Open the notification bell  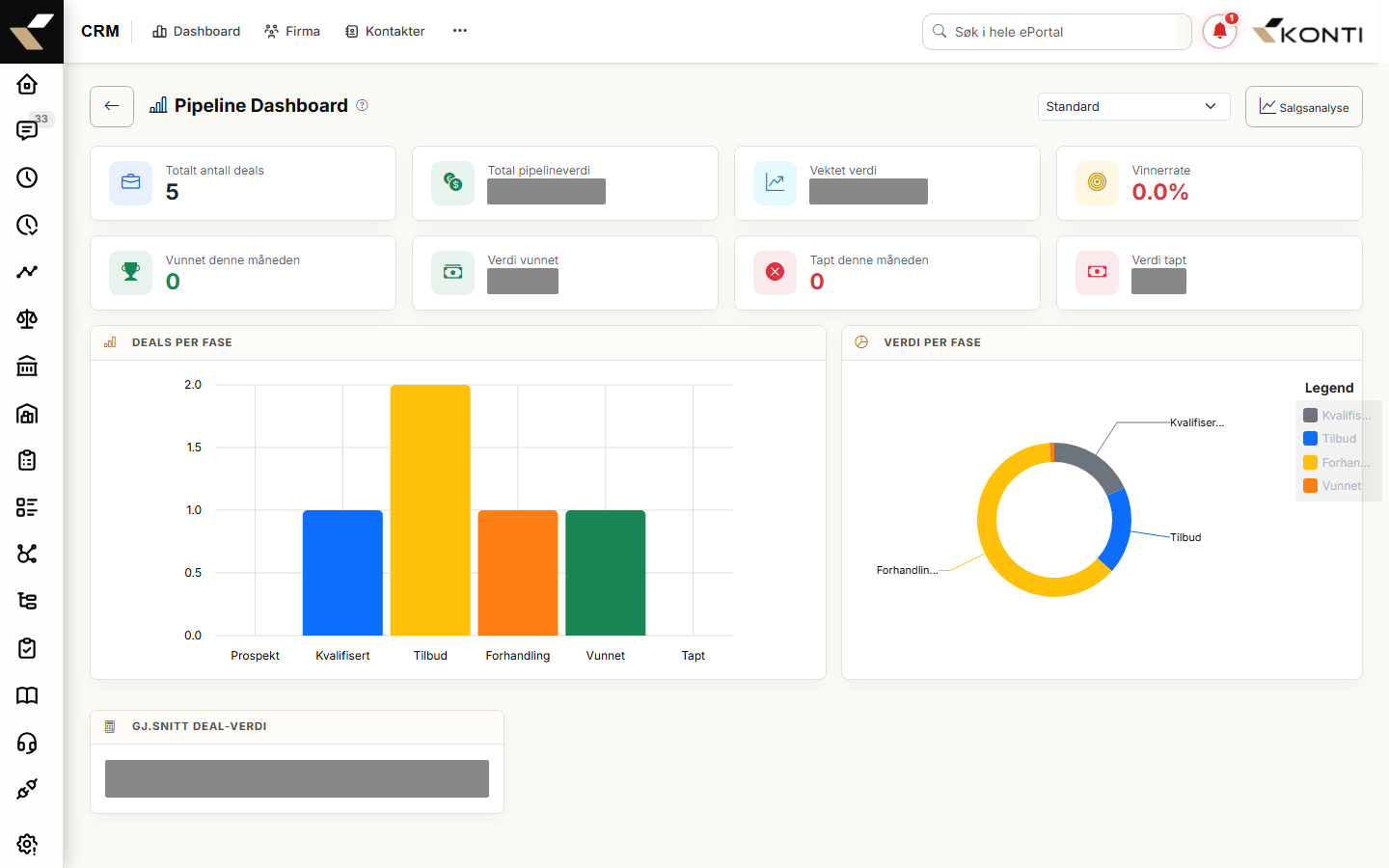pyautogui.click(x=1219, y=31)
